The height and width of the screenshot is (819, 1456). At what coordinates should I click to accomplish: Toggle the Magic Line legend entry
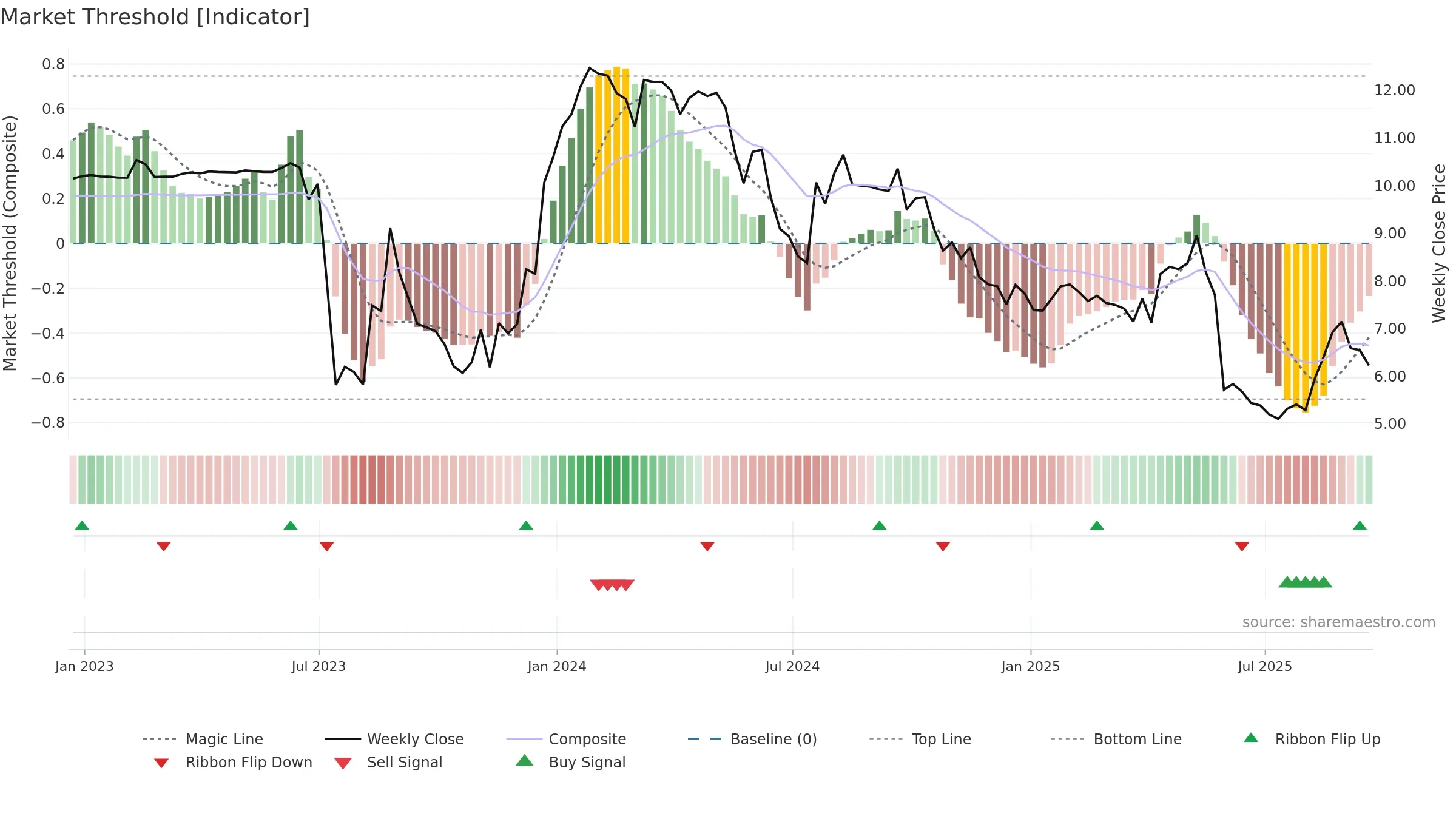203,739
